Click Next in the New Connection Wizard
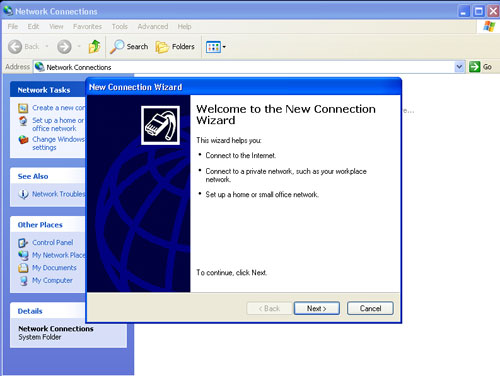Viewport: 500px width, 376px height. (317, 308)
